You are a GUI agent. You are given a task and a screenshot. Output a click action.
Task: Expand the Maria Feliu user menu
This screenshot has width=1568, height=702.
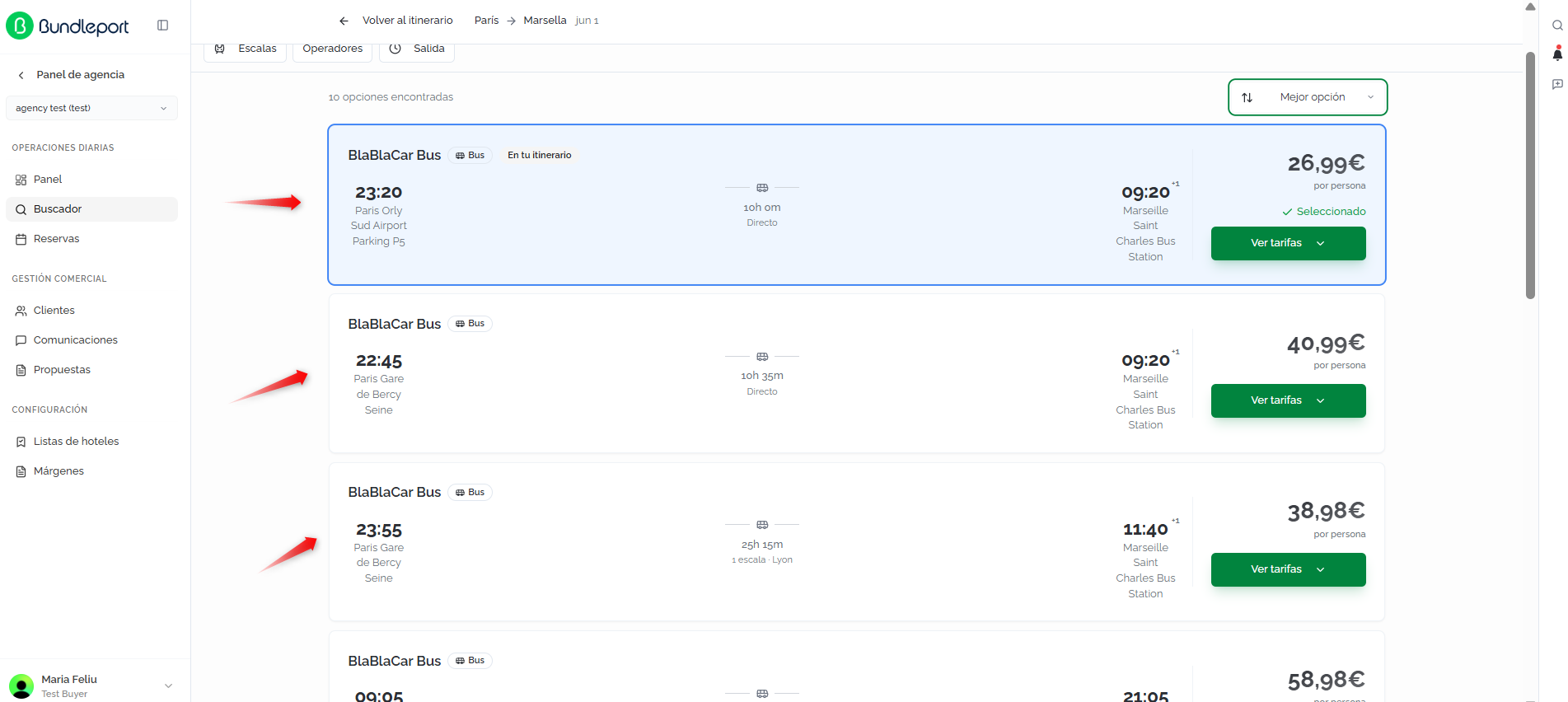click(x=91, y=686)
